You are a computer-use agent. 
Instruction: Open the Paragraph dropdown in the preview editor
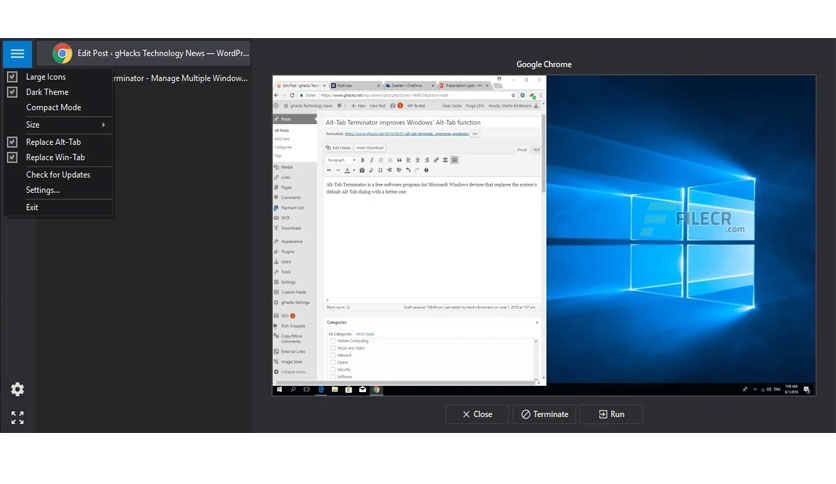point(341,160)
